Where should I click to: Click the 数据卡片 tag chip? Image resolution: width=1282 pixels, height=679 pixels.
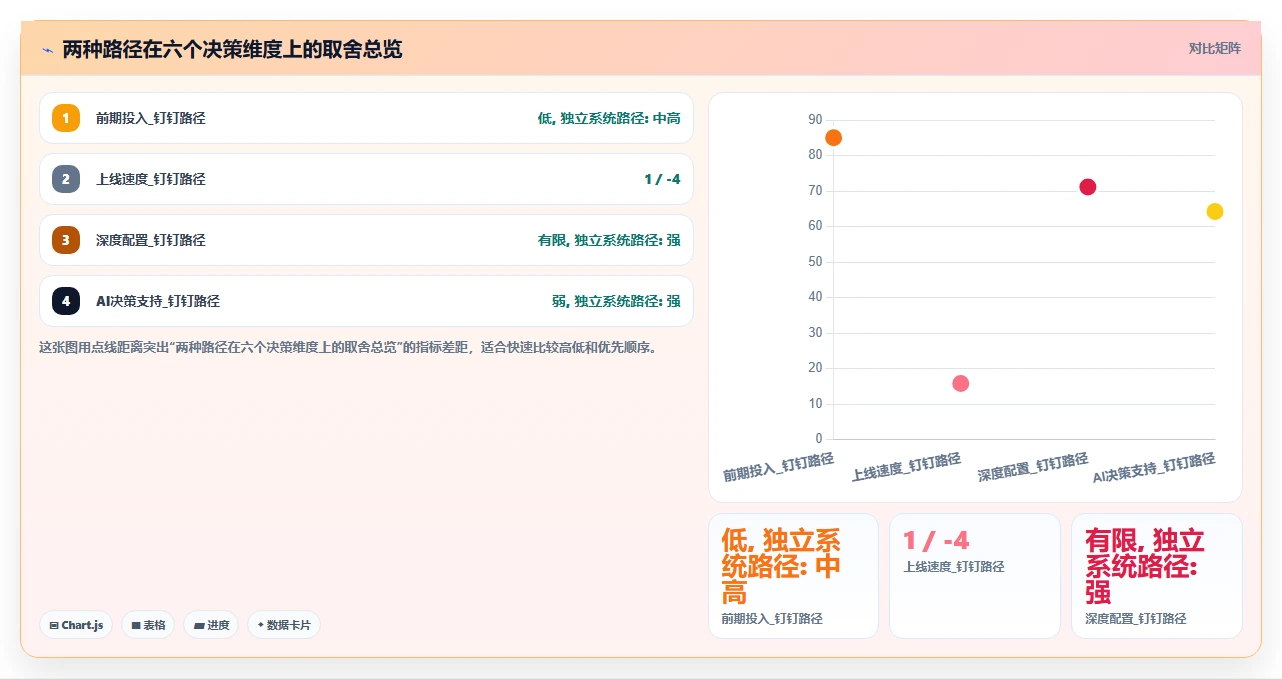[x=284, y=625]
